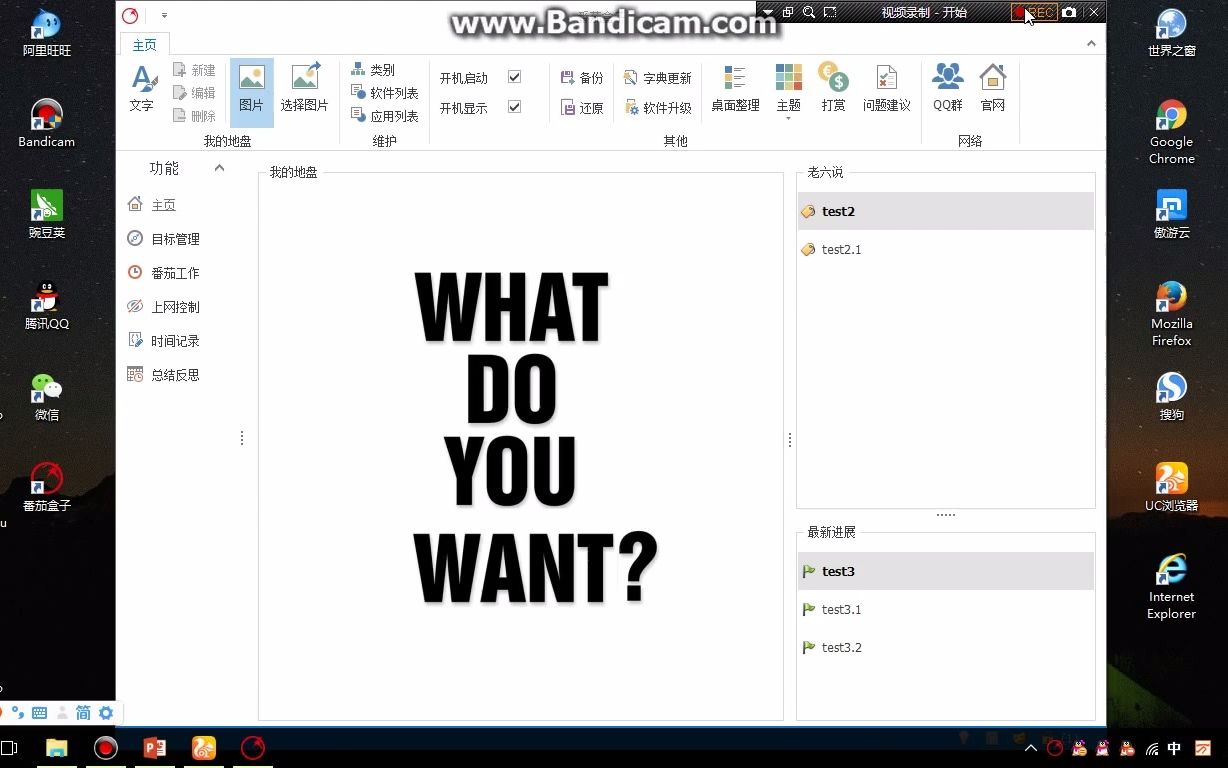Open 微信 desktop shortcut
The height and width of the screenshot is (768, 1228).
[46, 396]
